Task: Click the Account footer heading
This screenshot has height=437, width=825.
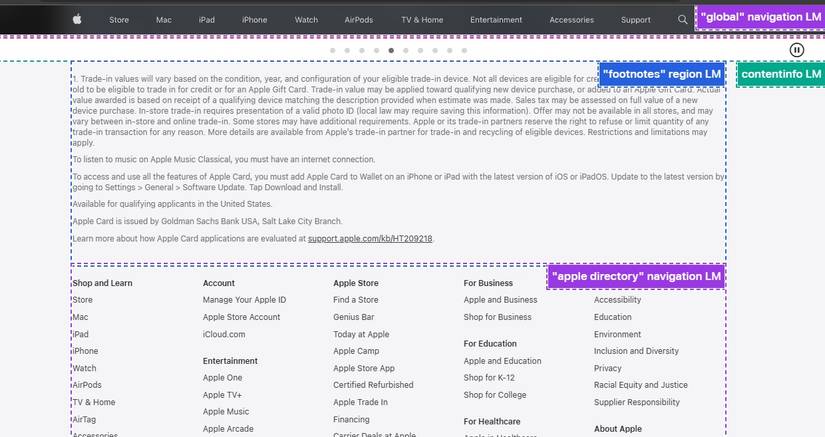Action: tap(219, 283)
